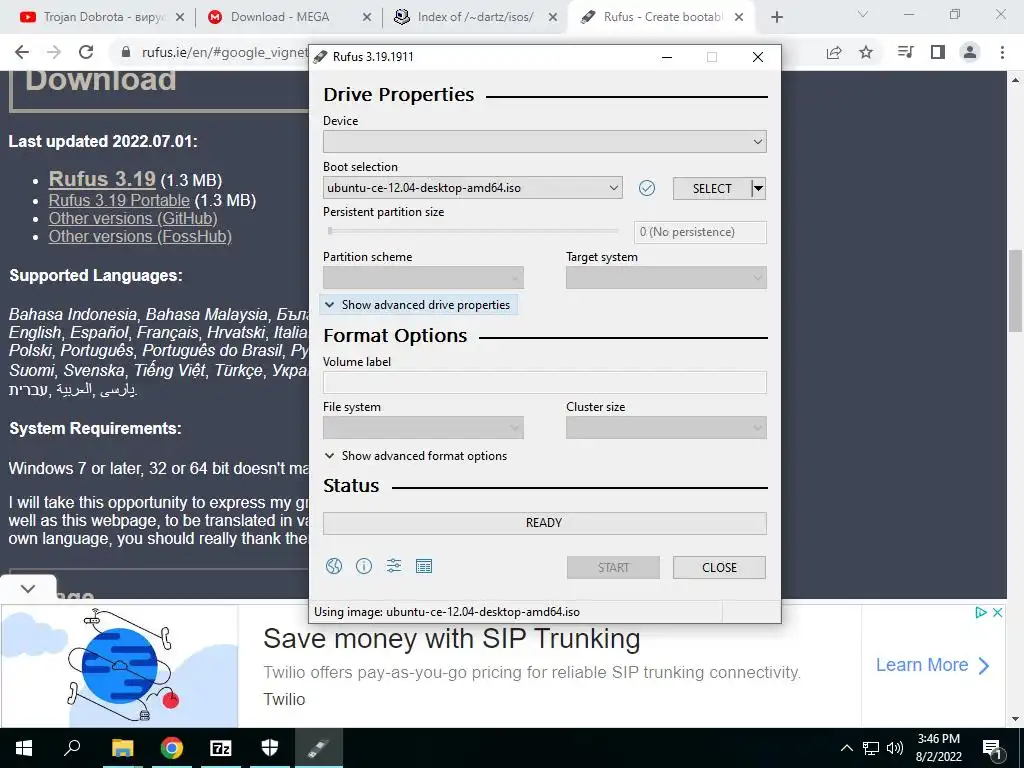Open Windows Security shield in taskbar
1024x768 pixels.
(x=270, y=748)
